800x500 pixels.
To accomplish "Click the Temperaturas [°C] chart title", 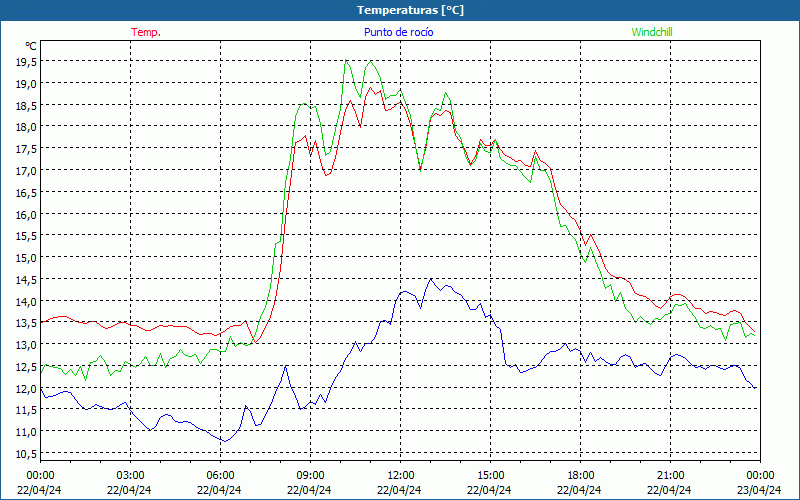I will pos(410,10).
